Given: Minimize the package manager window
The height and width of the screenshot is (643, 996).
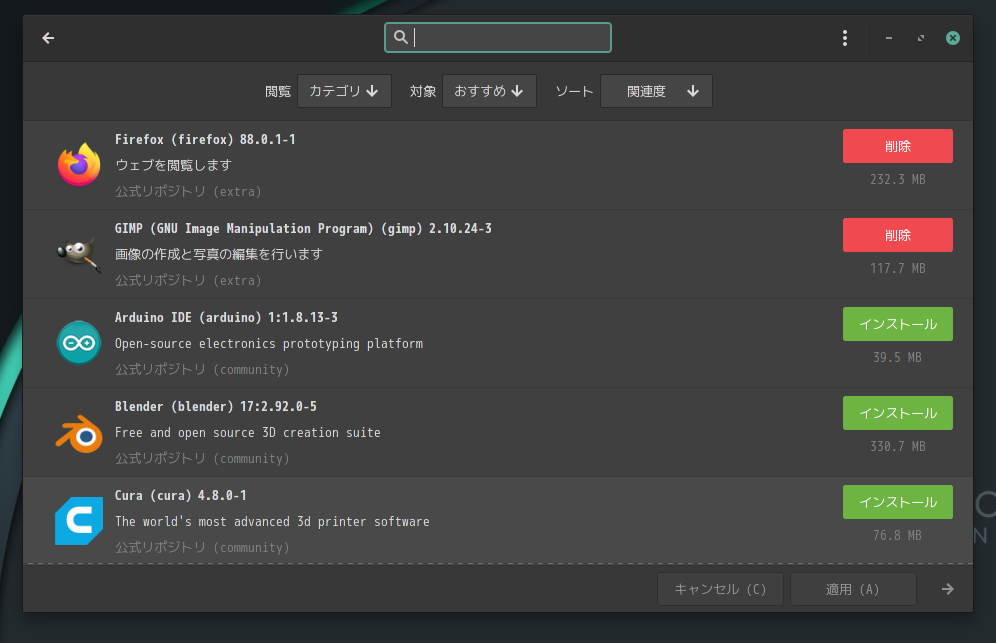Looking at the screenshot, I should coord(889,38).
